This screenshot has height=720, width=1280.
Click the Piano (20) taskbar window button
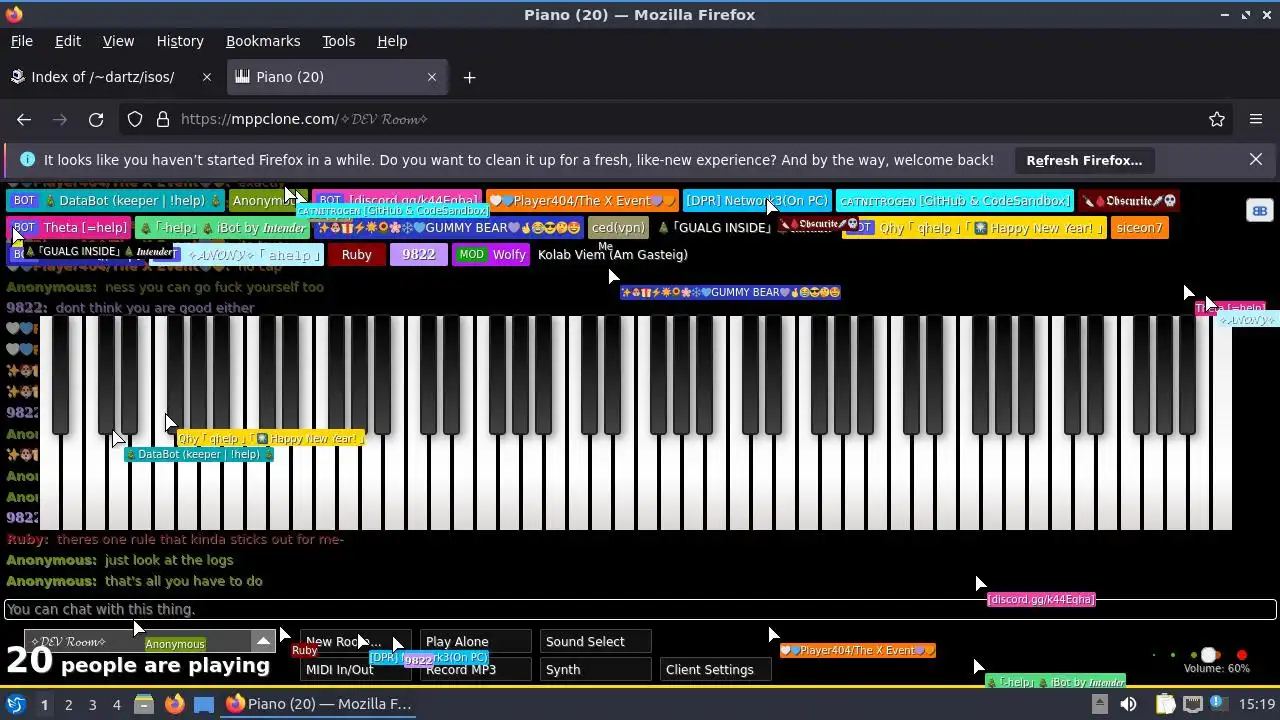[x=320, y=704]
